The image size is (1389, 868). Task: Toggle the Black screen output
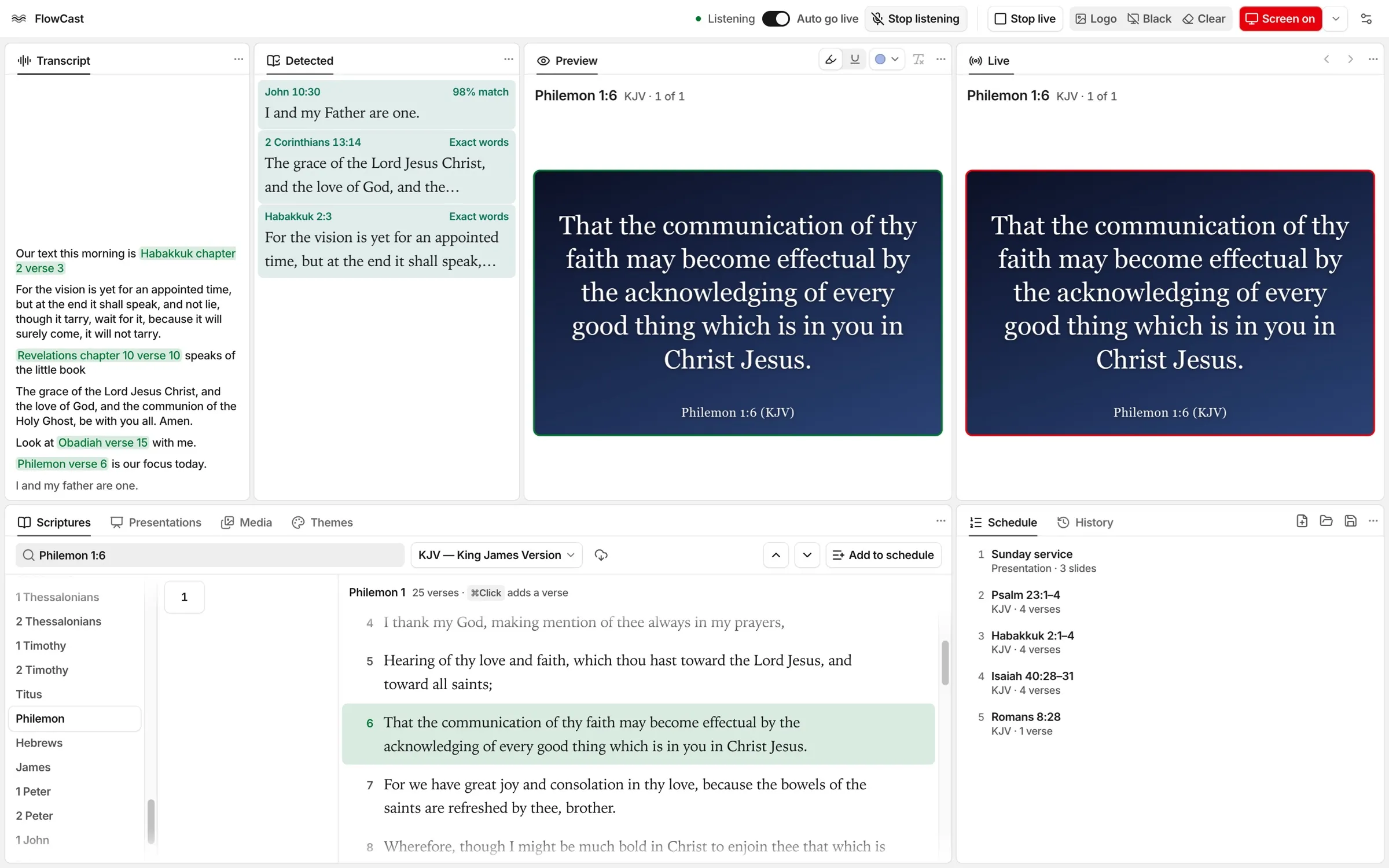[1149, 19]
